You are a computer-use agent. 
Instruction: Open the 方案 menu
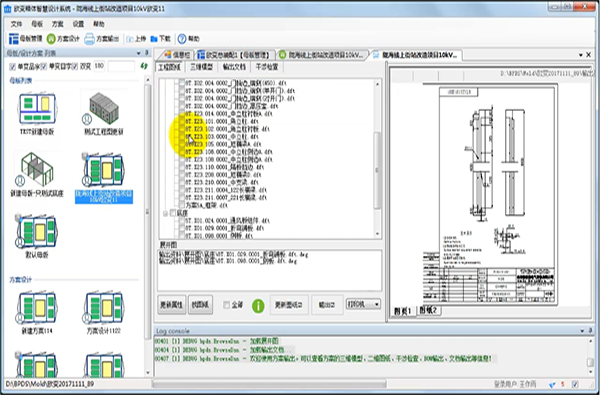[x=58, y=24]
